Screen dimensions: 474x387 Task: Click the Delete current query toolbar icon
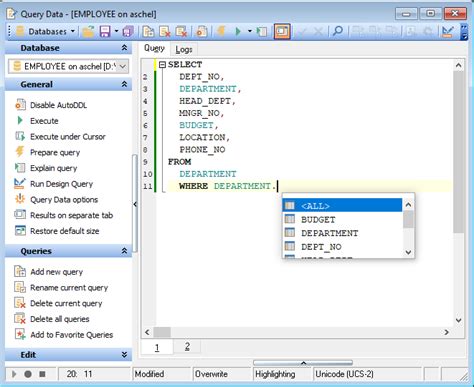coord(165,32)
